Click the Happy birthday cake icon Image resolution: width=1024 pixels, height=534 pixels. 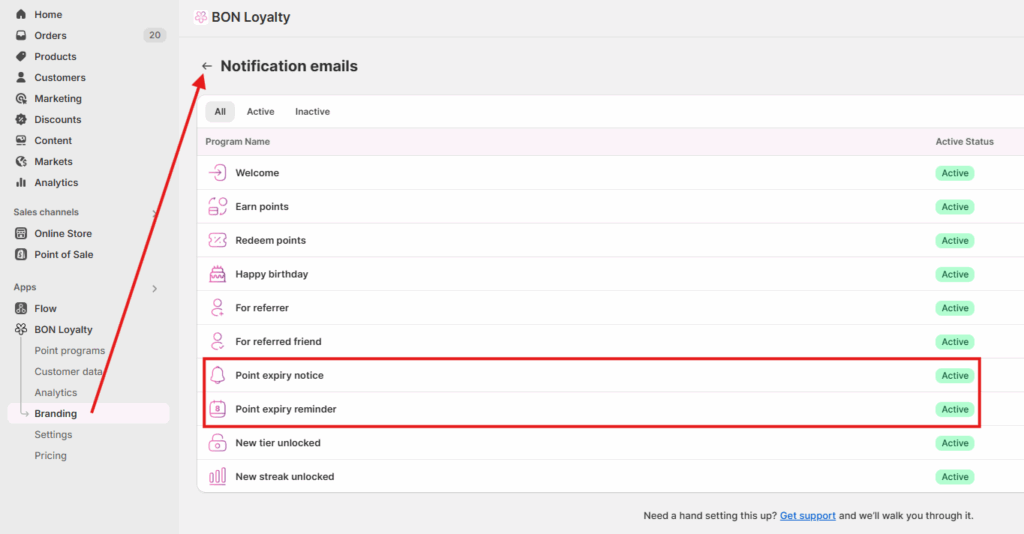(217, 274)
